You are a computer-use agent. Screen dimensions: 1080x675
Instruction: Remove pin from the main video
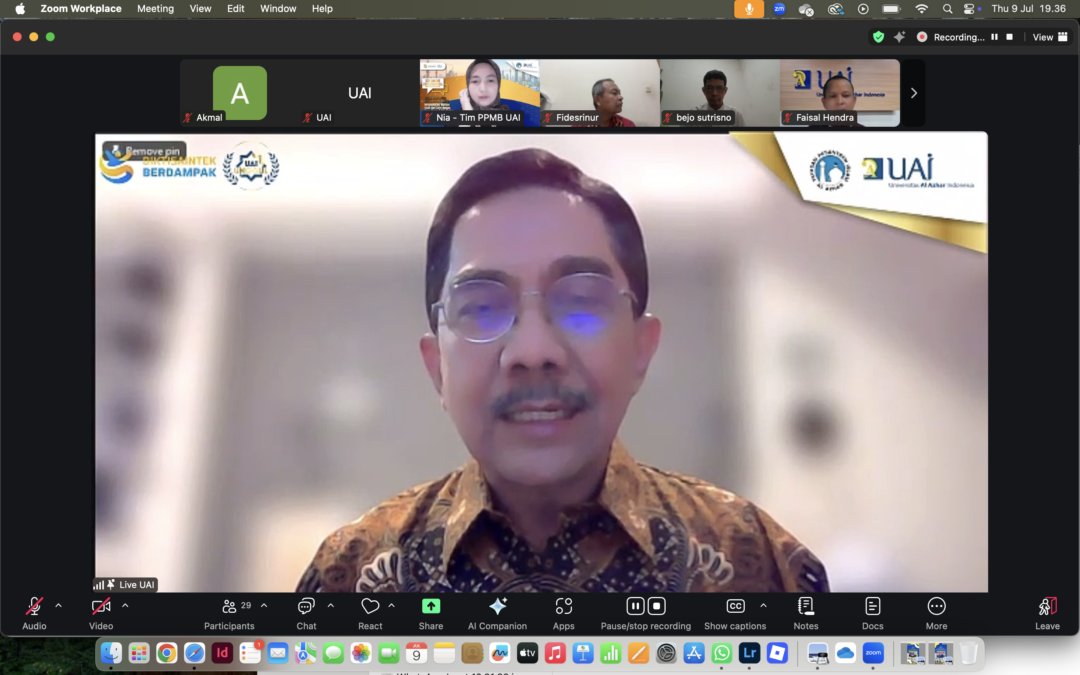click(x=145, y=151)
